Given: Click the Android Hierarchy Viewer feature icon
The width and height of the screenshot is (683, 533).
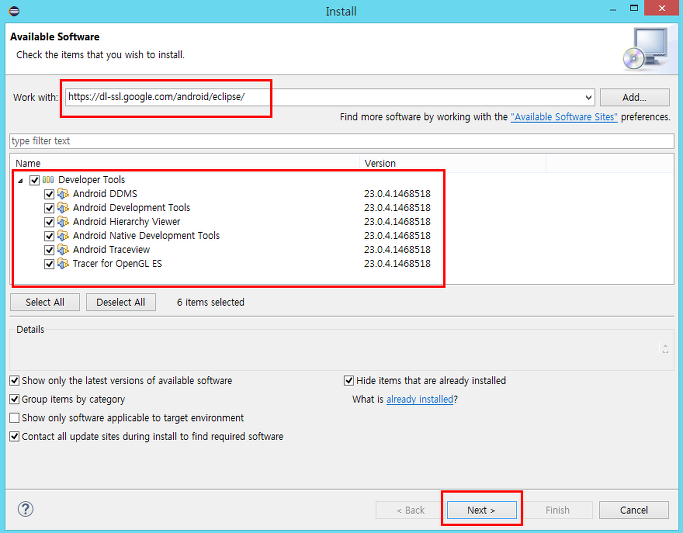Looking at the screenshot, I should pyautogui.click(x=63, y=221).
